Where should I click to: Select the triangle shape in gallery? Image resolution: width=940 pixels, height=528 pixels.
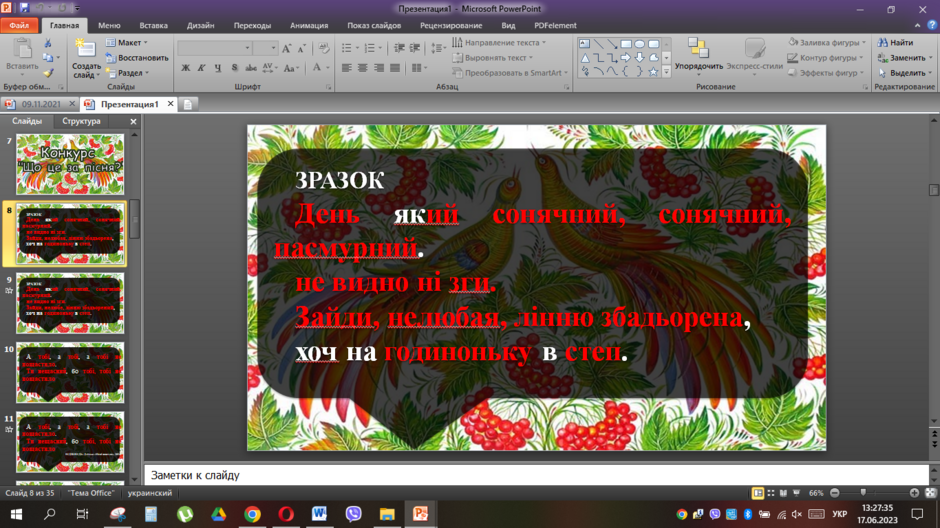pos(584,58)
